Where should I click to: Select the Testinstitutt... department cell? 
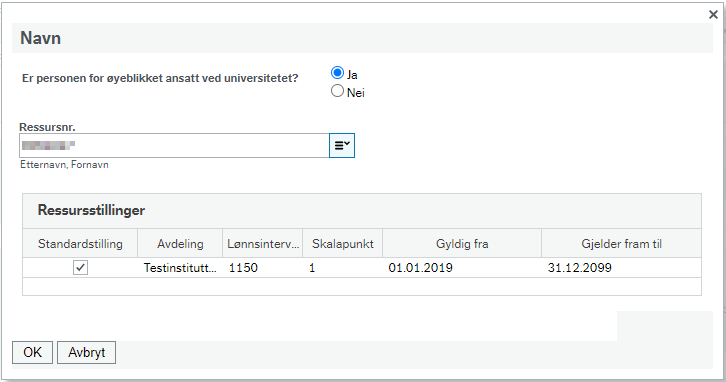point(180,268)
